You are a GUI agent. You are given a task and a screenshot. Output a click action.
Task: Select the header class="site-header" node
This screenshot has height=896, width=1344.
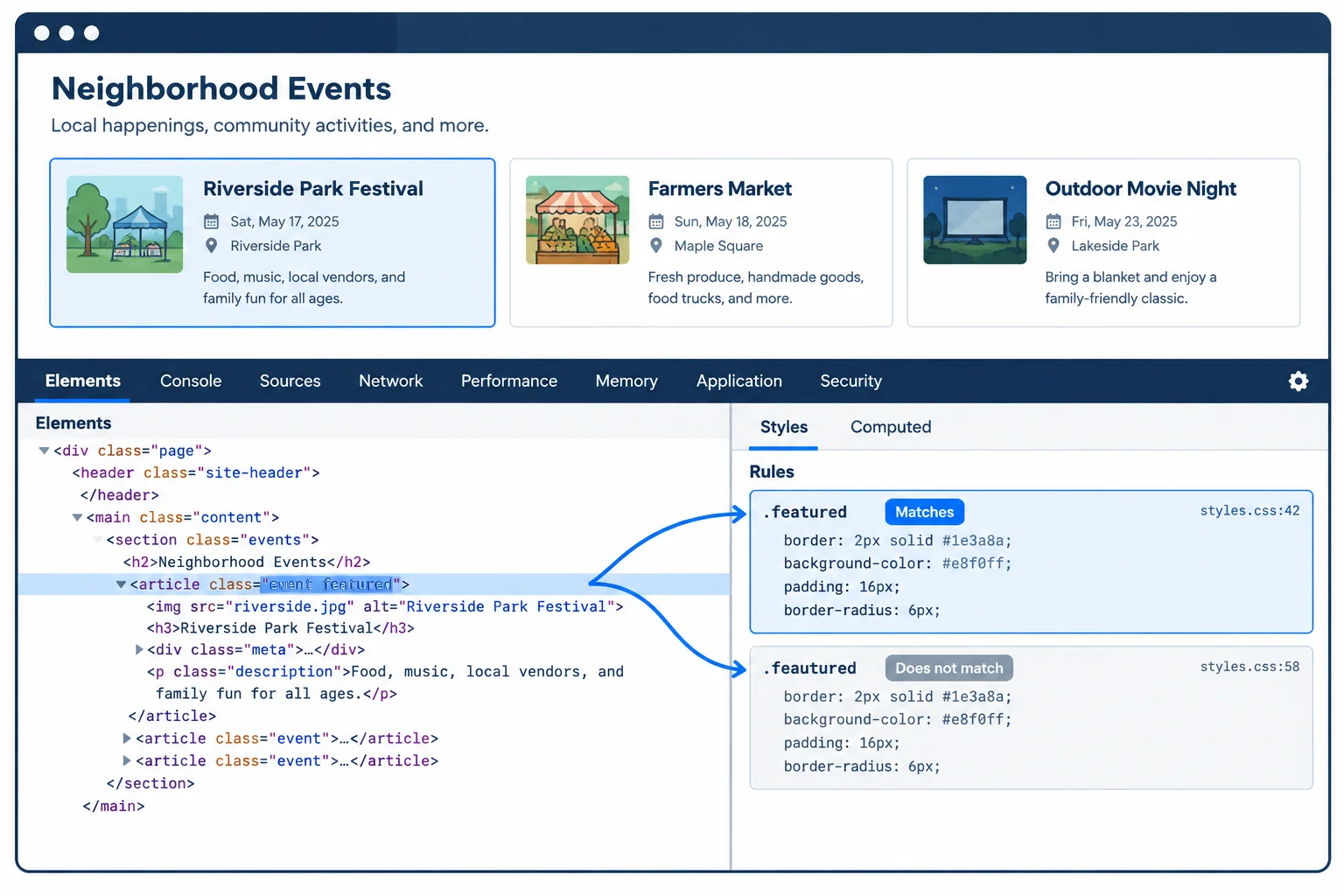click(196, 472)
